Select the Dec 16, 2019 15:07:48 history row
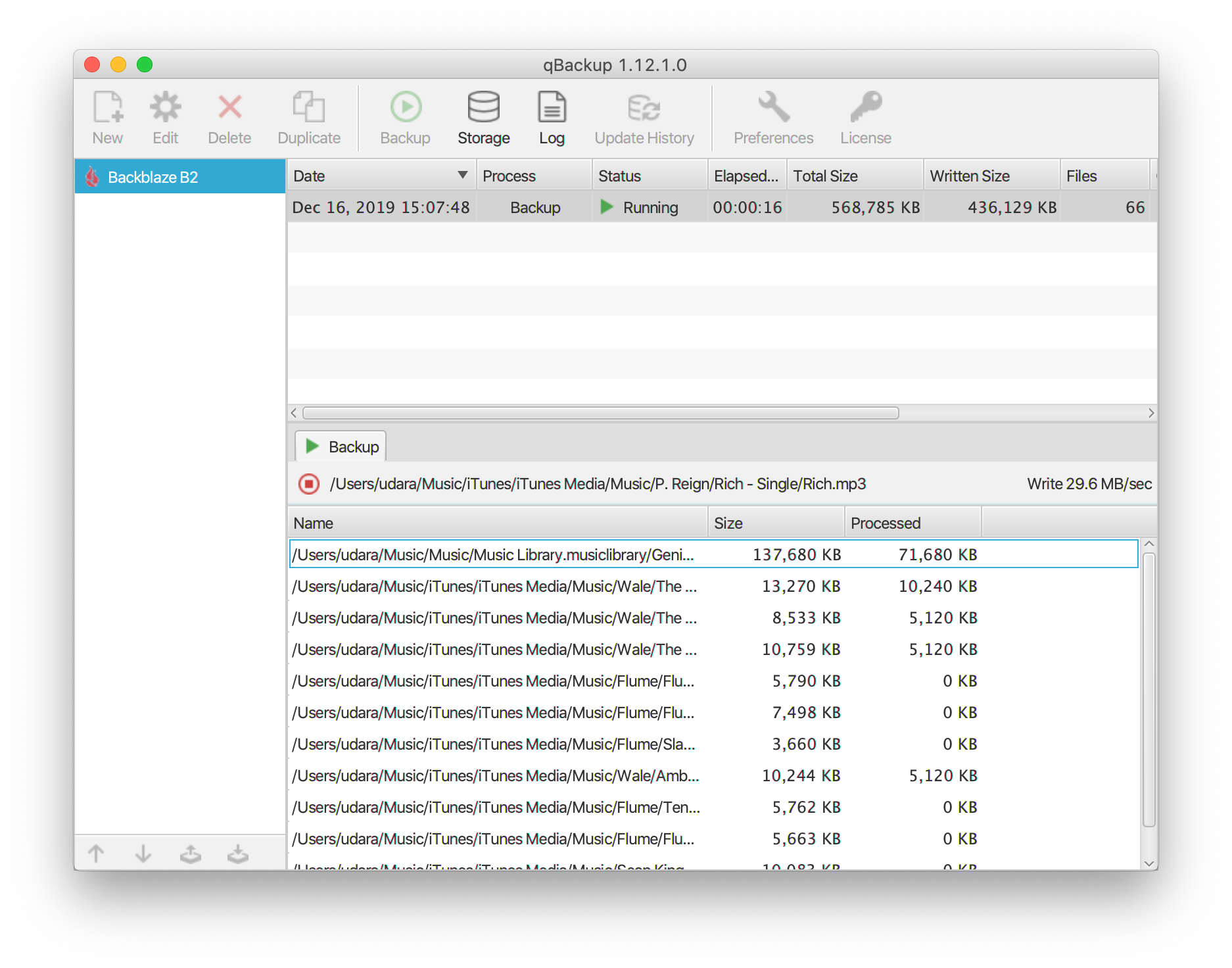1232x968 pixels. pos(722,207)
